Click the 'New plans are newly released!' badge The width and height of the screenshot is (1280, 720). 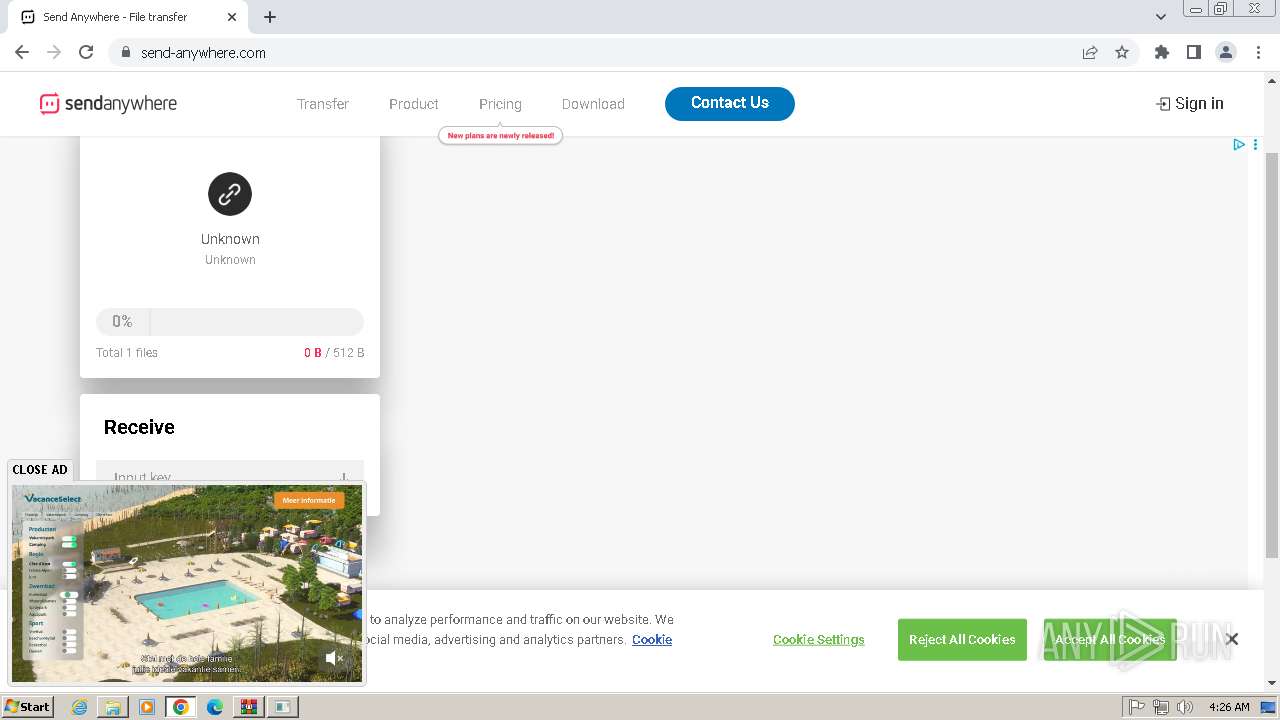click(x=500, y=135)
